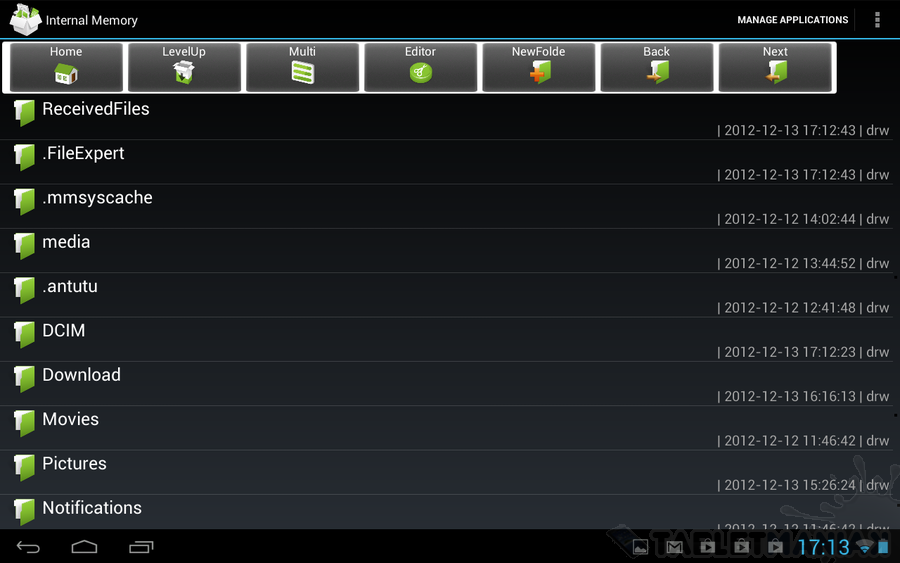Open the .mmsyscache folder entry

pos(450,206)
